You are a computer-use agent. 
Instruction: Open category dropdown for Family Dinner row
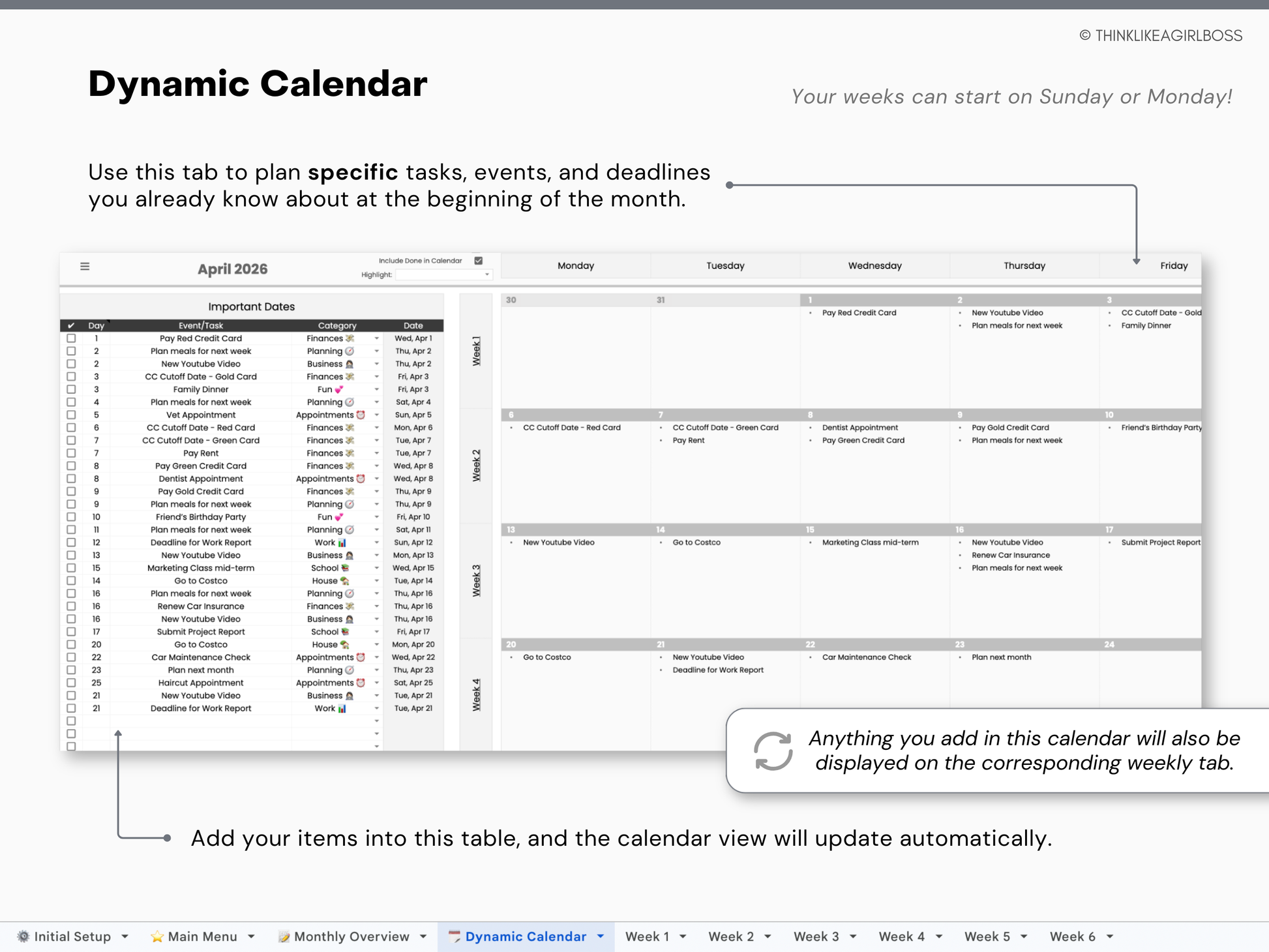pyautogui.click(x=376, y=389)
